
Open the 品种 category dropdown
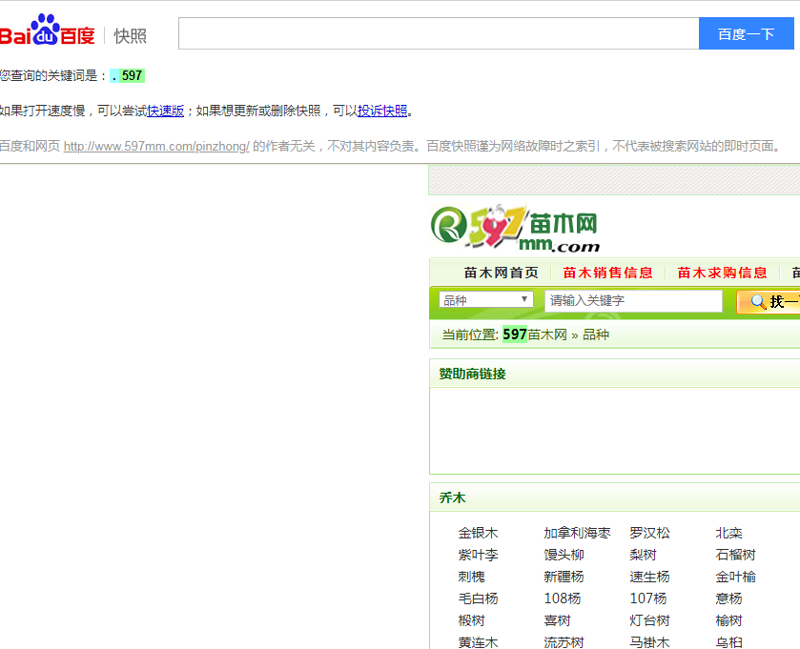486,300
